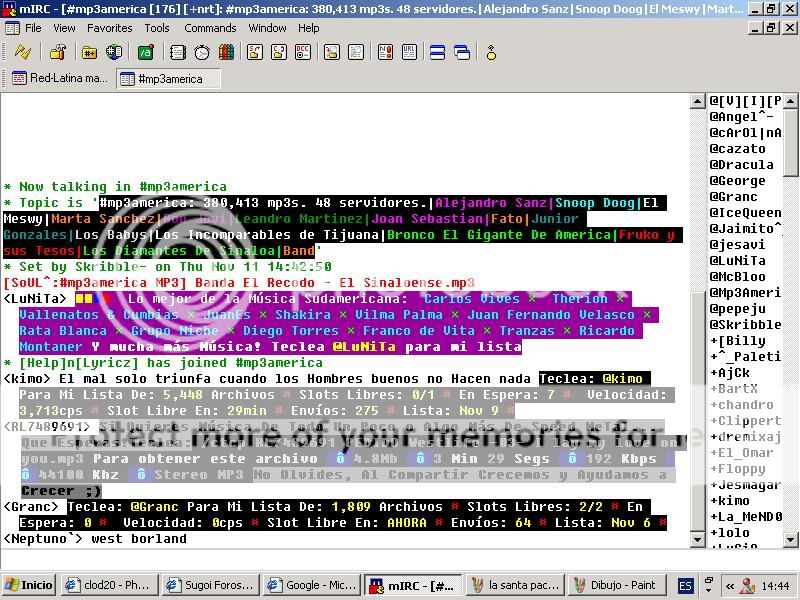Select @Angel^- in the nick list
This screenshot has height=600, width=800.
(x=741, y=117)
